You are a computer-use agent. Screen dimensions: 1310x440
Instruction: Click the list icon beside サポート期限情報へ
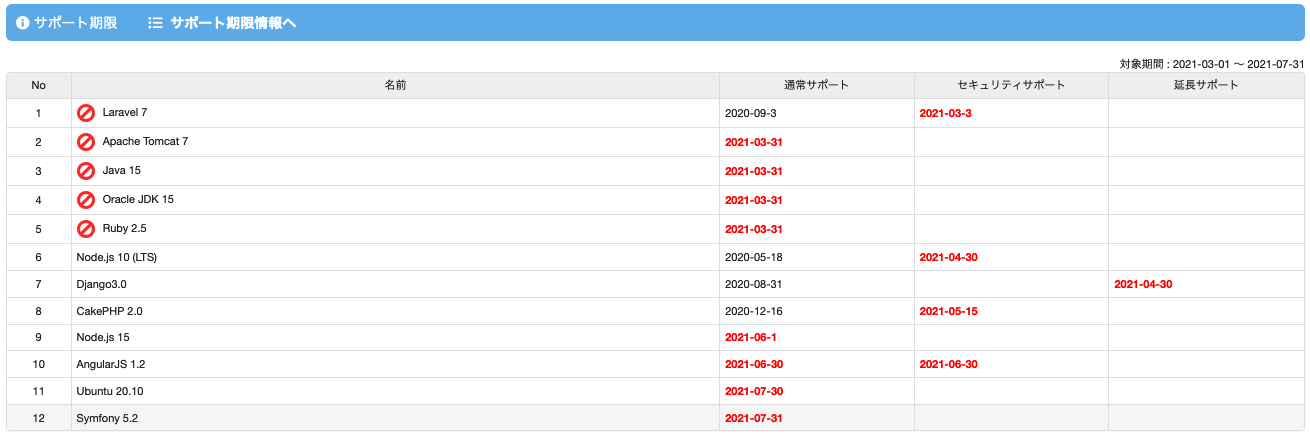click(x=155, y=22)
